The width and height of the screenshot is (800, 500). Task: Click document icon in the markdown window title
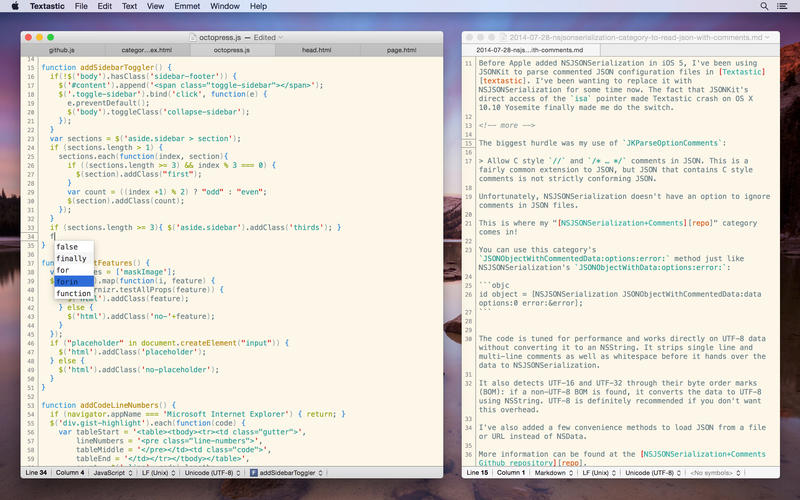pyautogui.click(x=503, y=37)
